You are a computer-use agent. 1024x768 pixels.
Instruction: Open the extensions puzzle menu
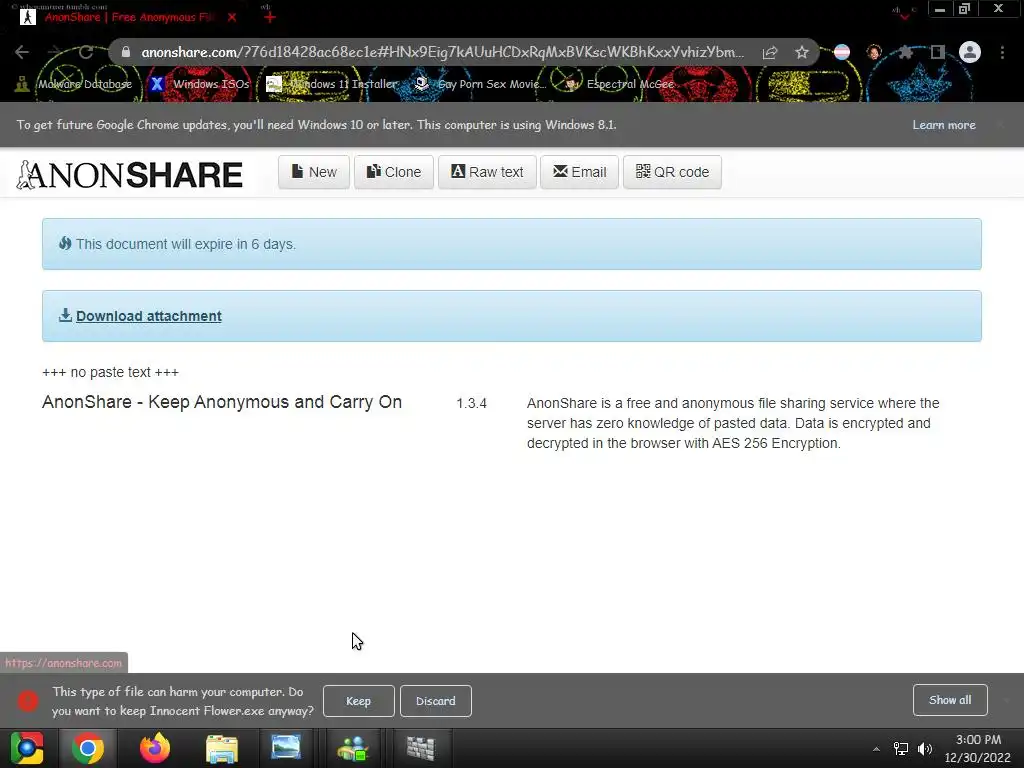[x=905, y=52]
